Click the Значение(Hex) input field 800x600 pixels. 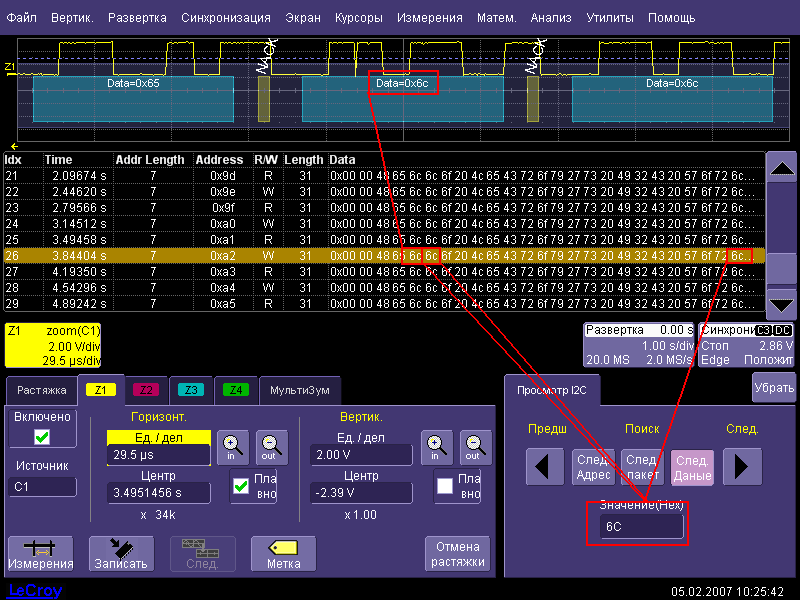643,527
